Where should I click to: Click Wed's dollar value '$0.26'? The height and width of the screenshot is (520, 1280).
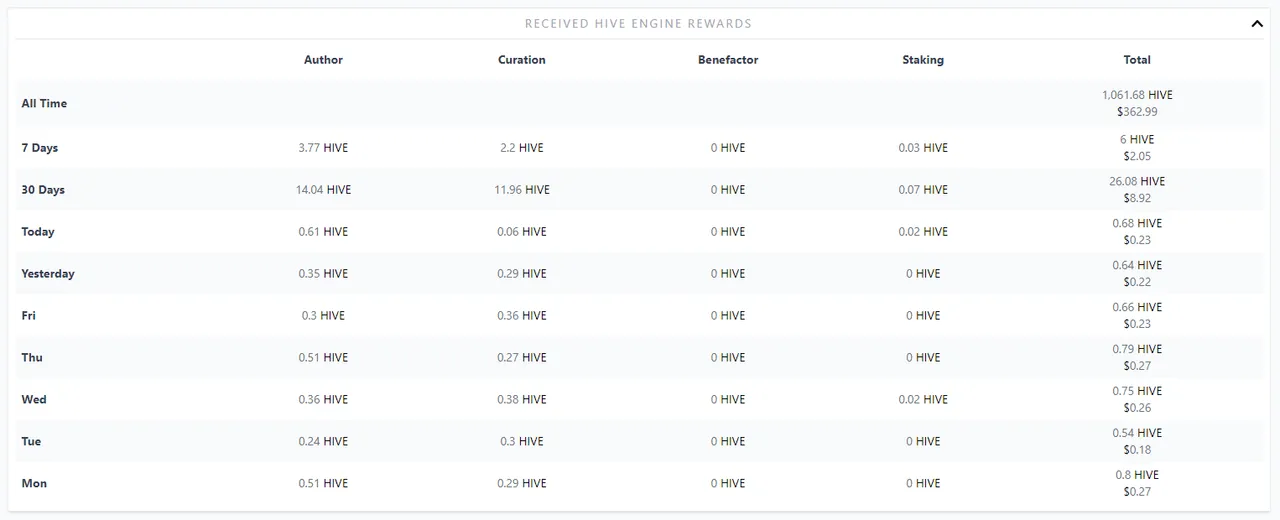click(1137, 409)
